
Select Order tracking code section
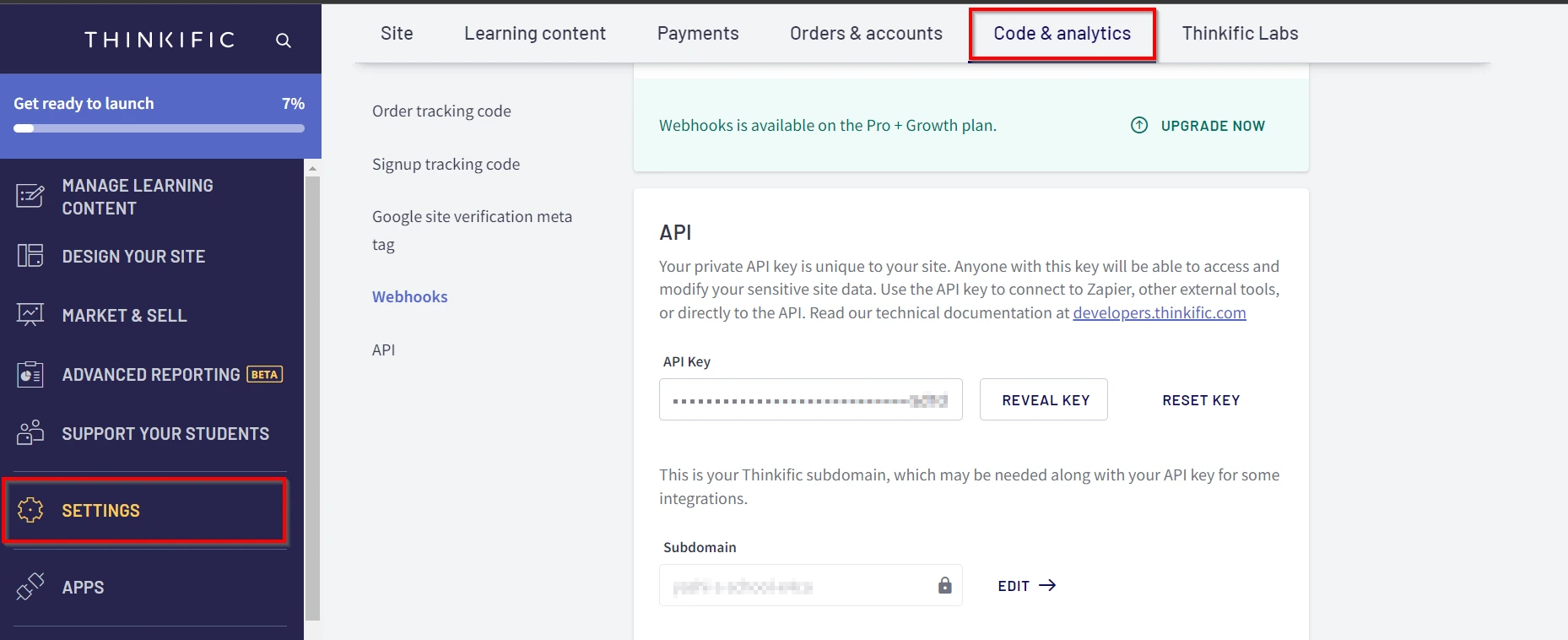[x=441, y=111]
